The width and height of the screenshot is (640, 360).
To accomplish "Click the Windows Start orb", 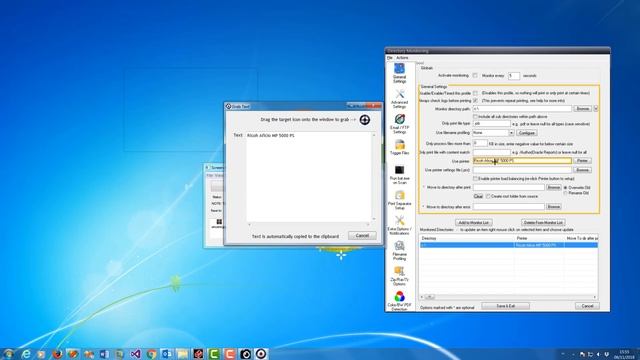I will 9,354.
